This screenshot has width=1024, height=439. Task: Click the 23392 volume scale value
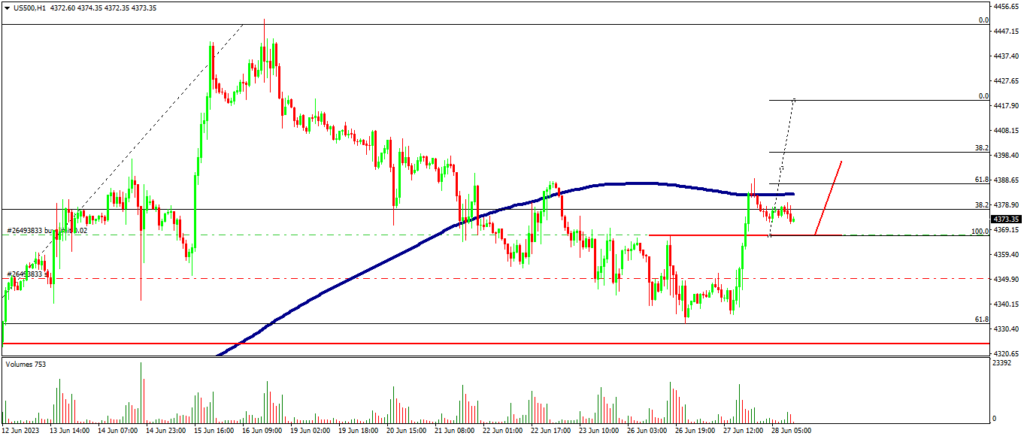tap(1003, 366)
